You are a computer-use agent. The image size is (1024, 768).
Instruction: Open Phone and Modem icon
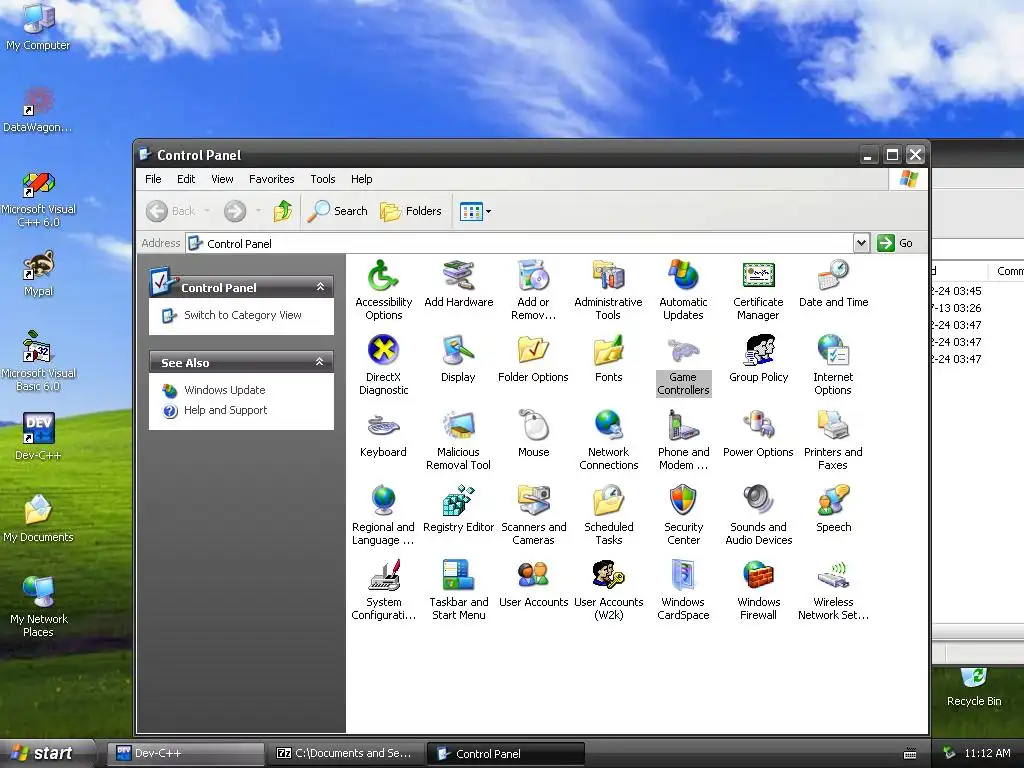[683, 440]
